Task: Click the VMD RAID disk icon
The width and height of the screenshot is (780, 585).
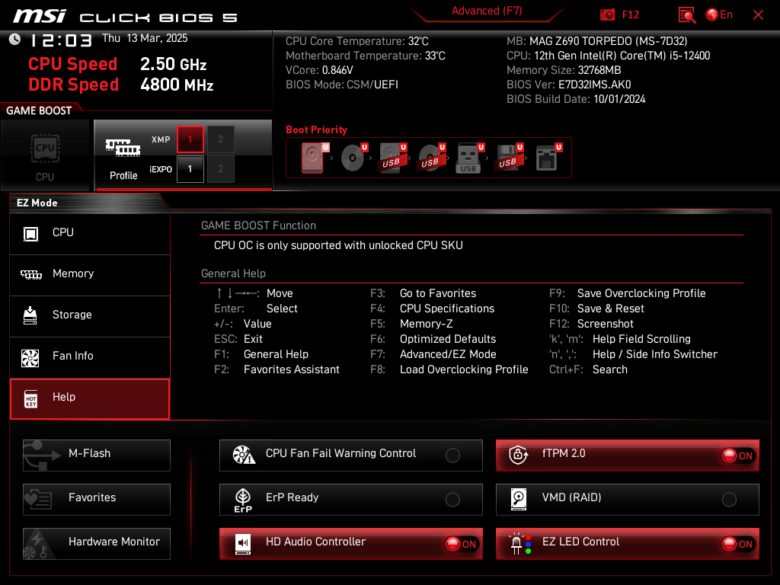Action: point(518,499)
